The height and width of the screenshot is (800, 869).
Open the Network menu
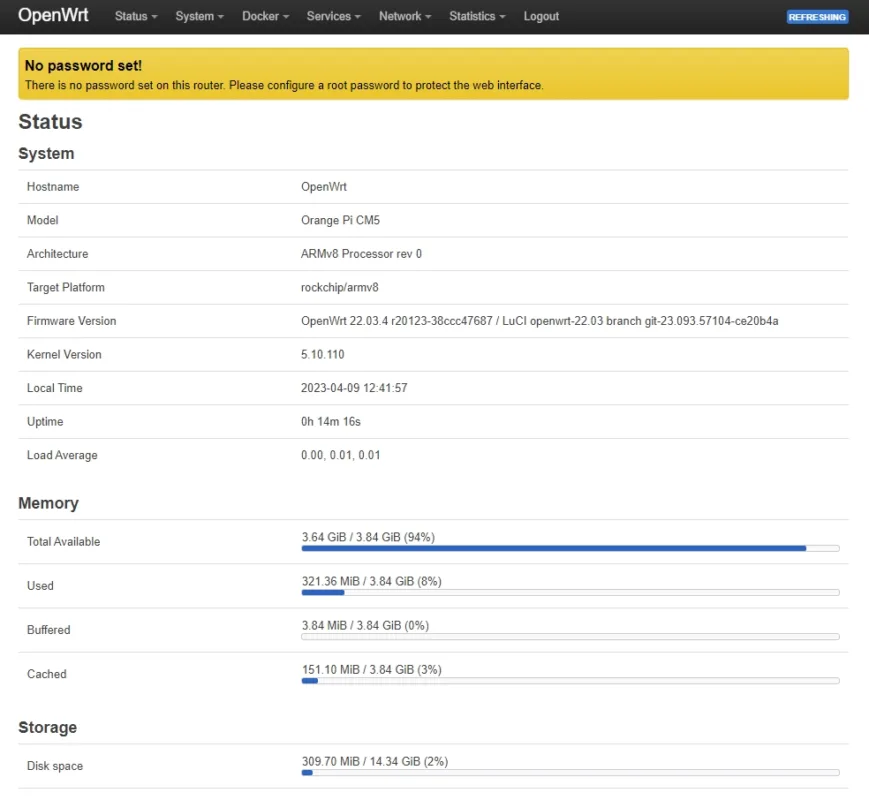pos(405,17)
